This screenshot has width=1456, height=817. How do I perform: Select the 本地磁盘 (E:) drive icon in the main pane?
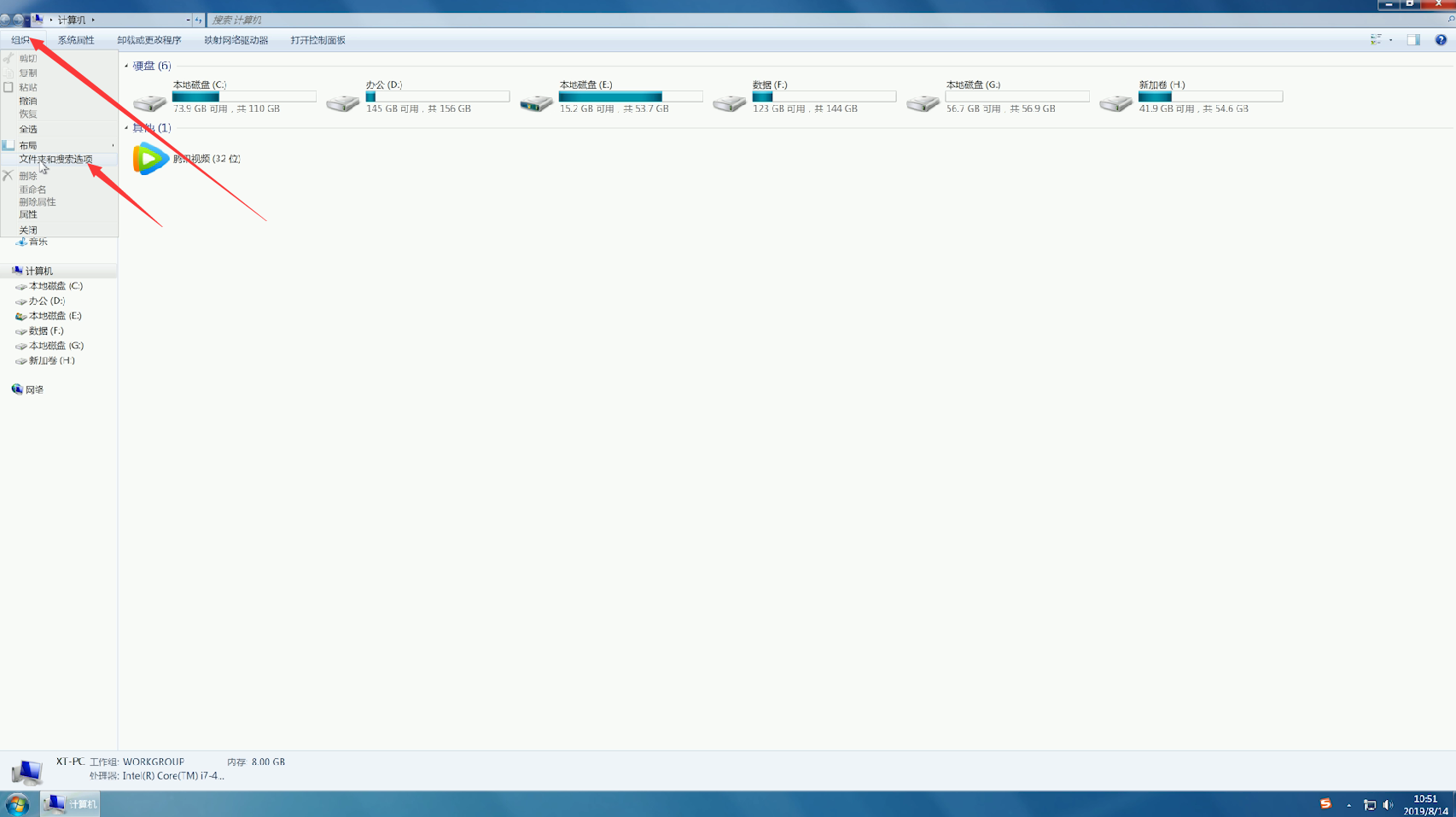coord(536,103)
